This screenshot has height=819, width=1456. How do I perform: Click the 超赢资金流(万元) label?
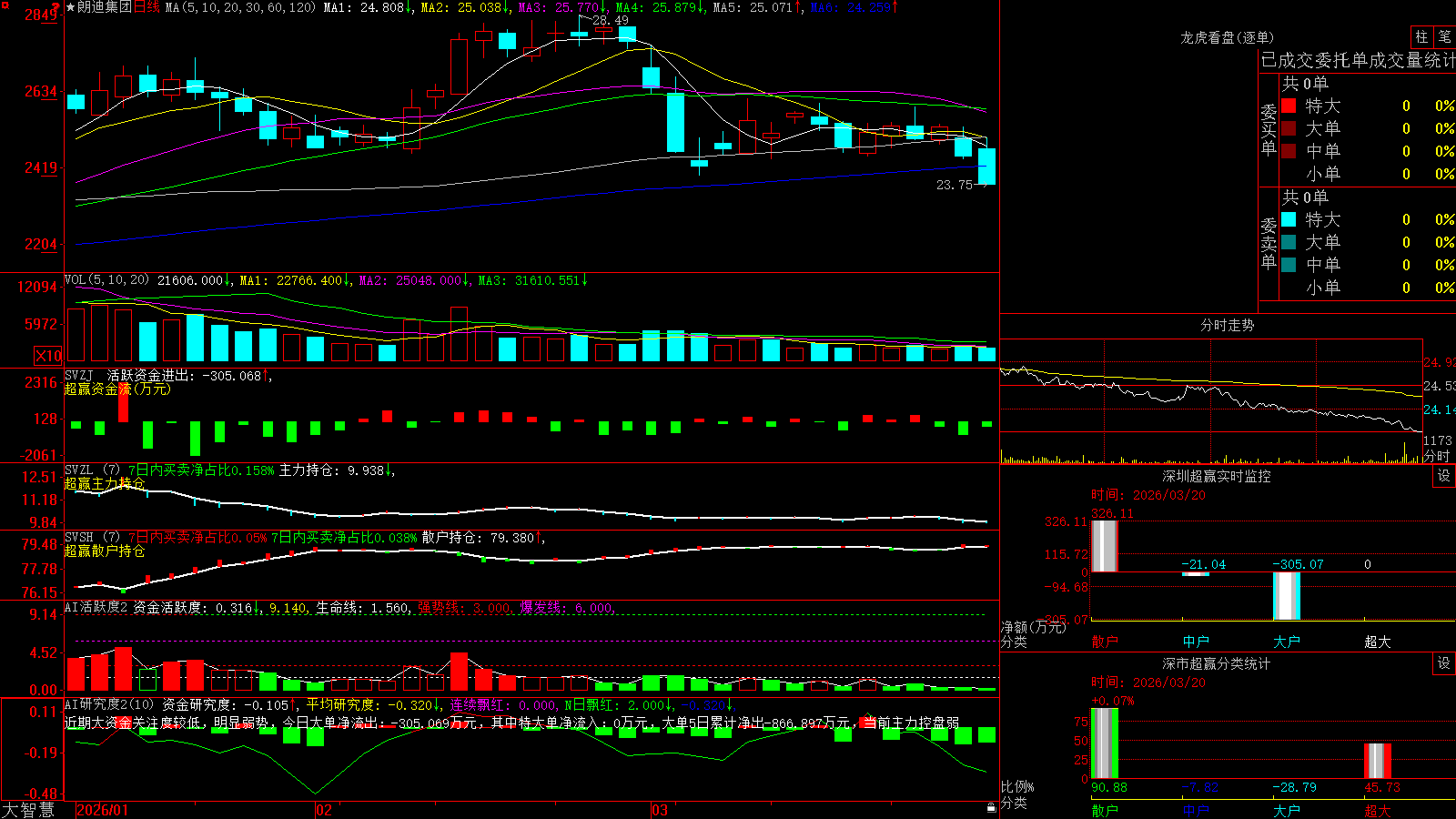pos(117,389)
